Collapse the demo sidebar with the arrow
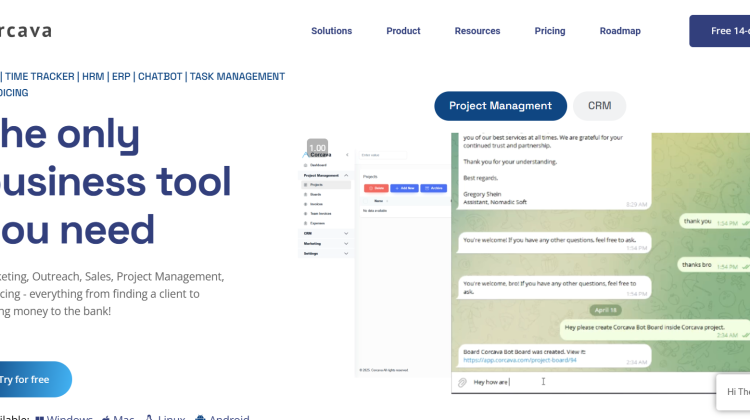750x420 pixels. point(347,155)
